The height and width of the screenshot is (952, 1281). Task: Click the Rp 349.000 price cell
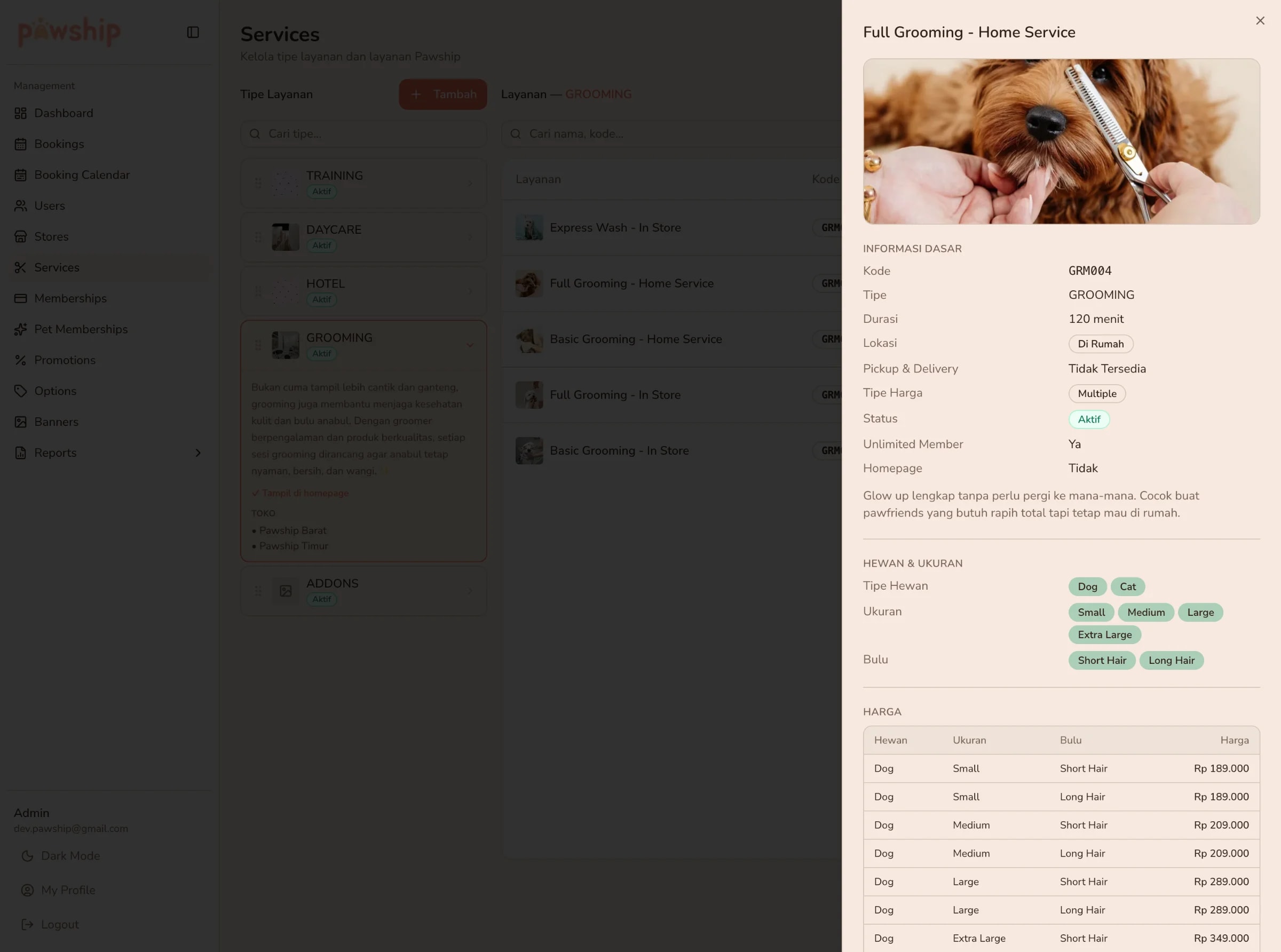point(1221,938)
